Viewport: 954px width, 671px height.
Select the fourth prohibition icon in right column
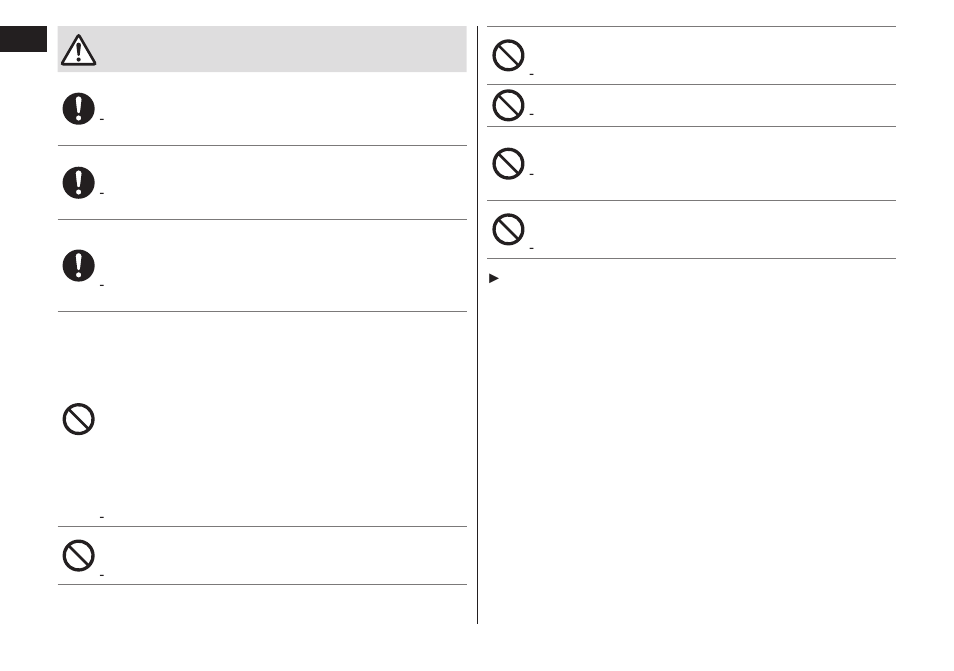[x=508, y=229]
